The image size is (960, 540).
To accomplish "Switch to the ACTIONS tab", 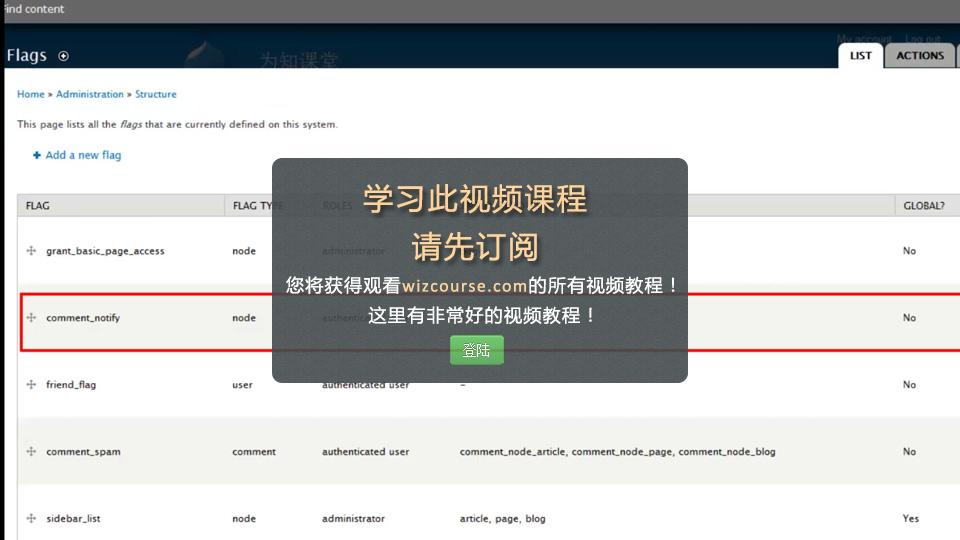I will pos(920,56).
